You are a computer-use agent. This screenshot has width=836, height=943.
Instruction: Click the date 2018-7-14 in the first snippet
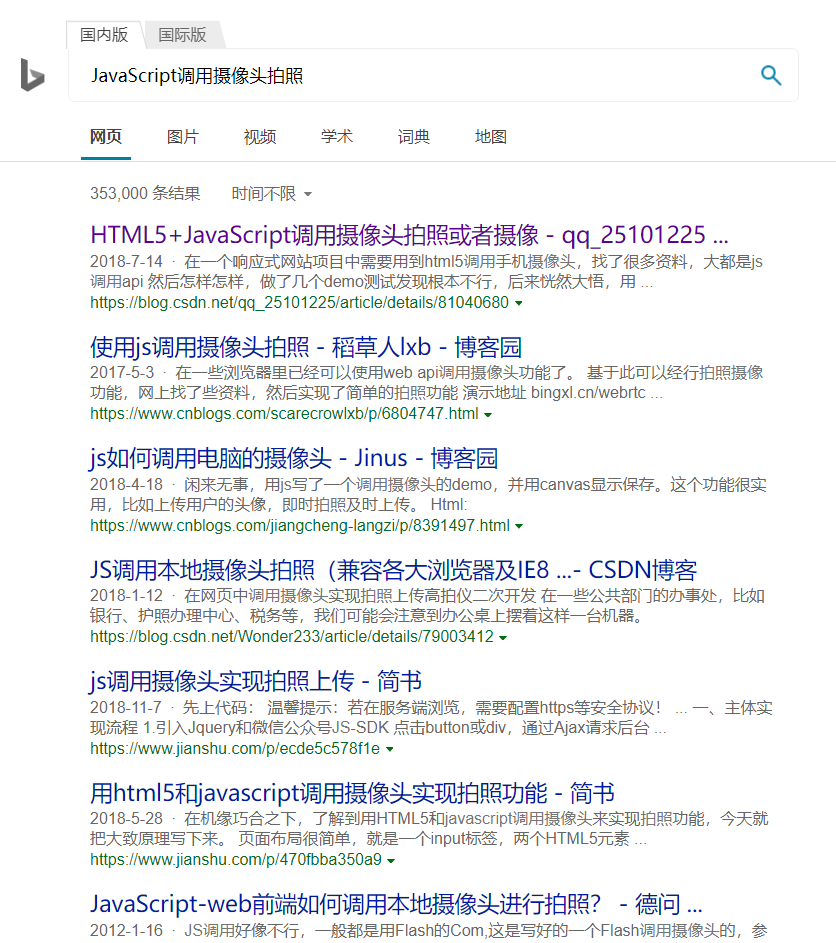pos(126,262)
